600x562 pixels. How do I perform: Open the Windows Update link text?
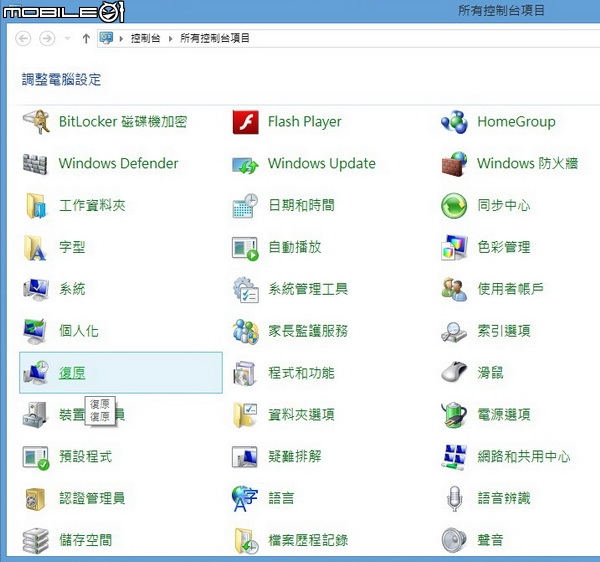pyautogui.click(x=322, y=163)
